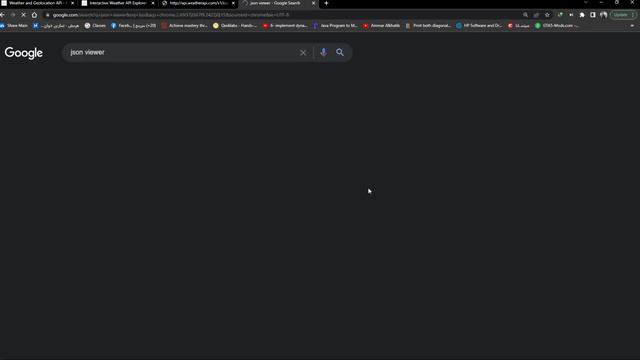
Task: Bookmark this page with the star icon
Action: [x=547, y=15]
